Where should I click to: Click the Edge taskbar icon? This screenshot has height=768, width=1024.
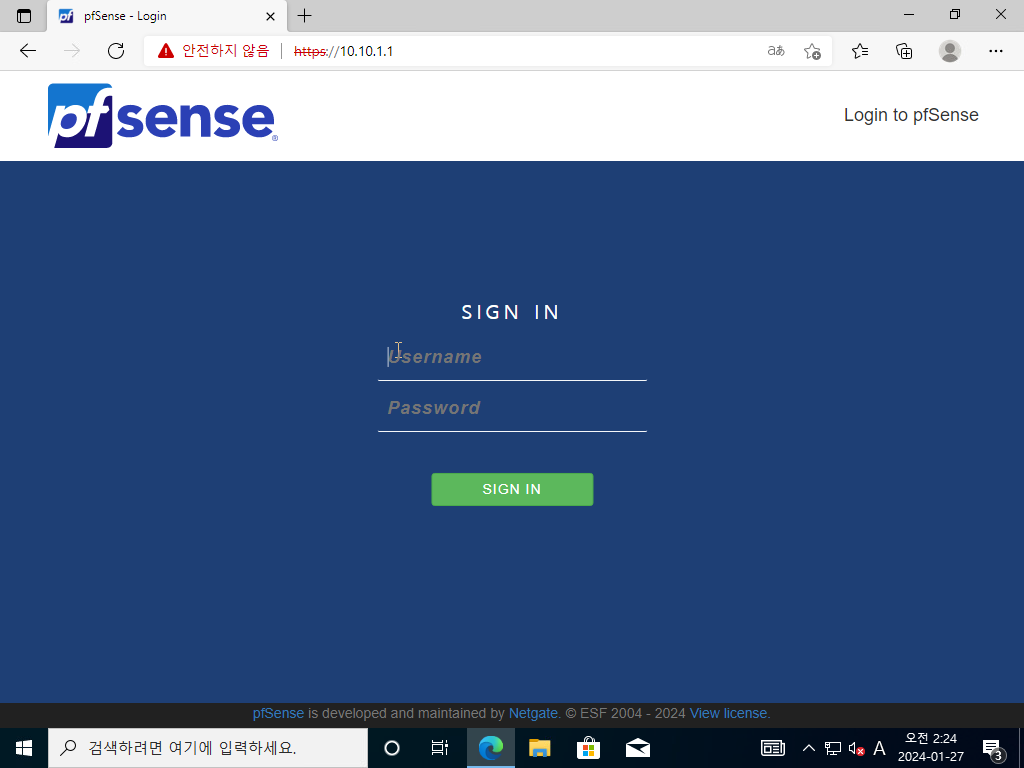[x=490, y=748]
